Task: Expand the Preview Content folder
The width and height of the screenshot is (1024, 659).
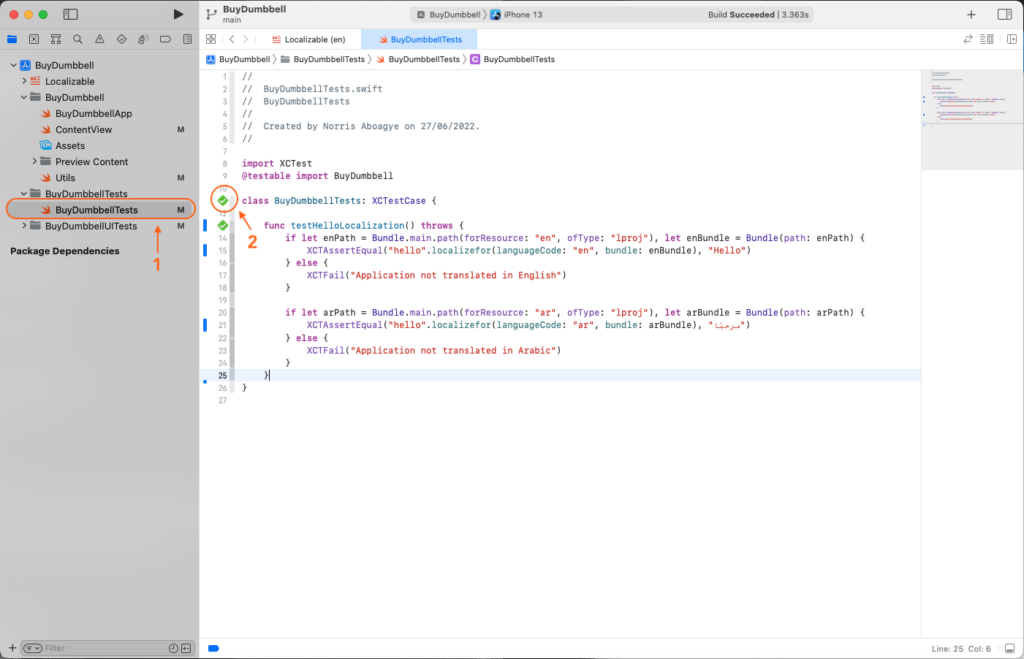Action: click(x=35, y=161)
